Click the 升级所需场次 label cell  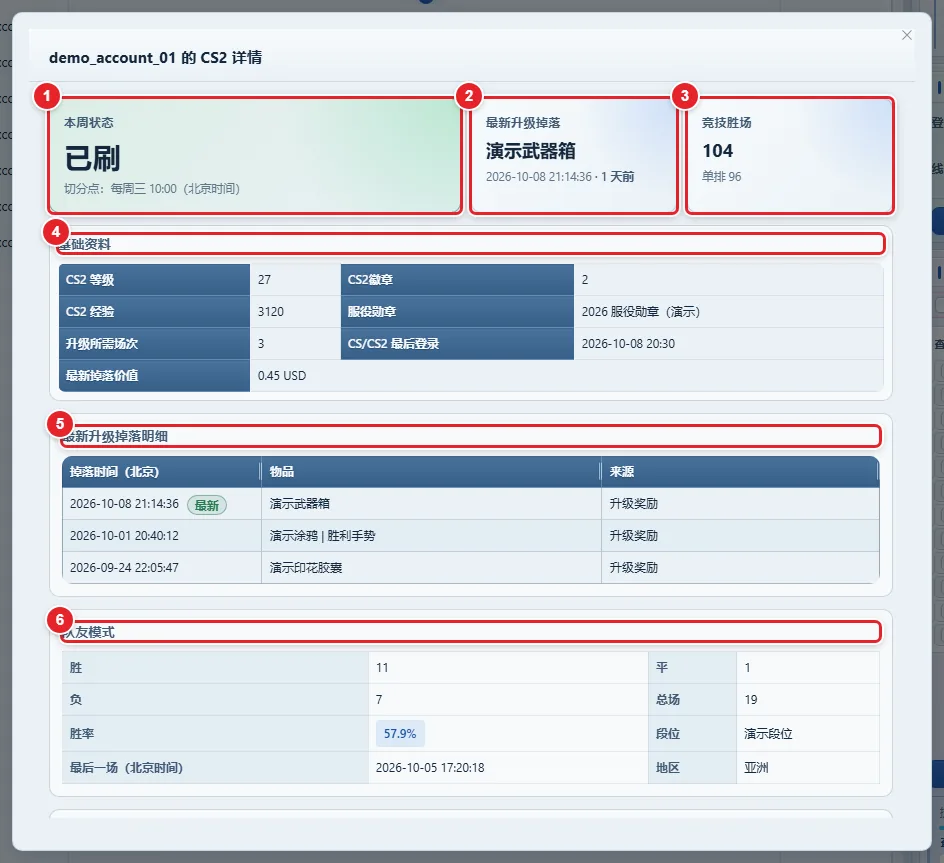(x=154, y=344)
